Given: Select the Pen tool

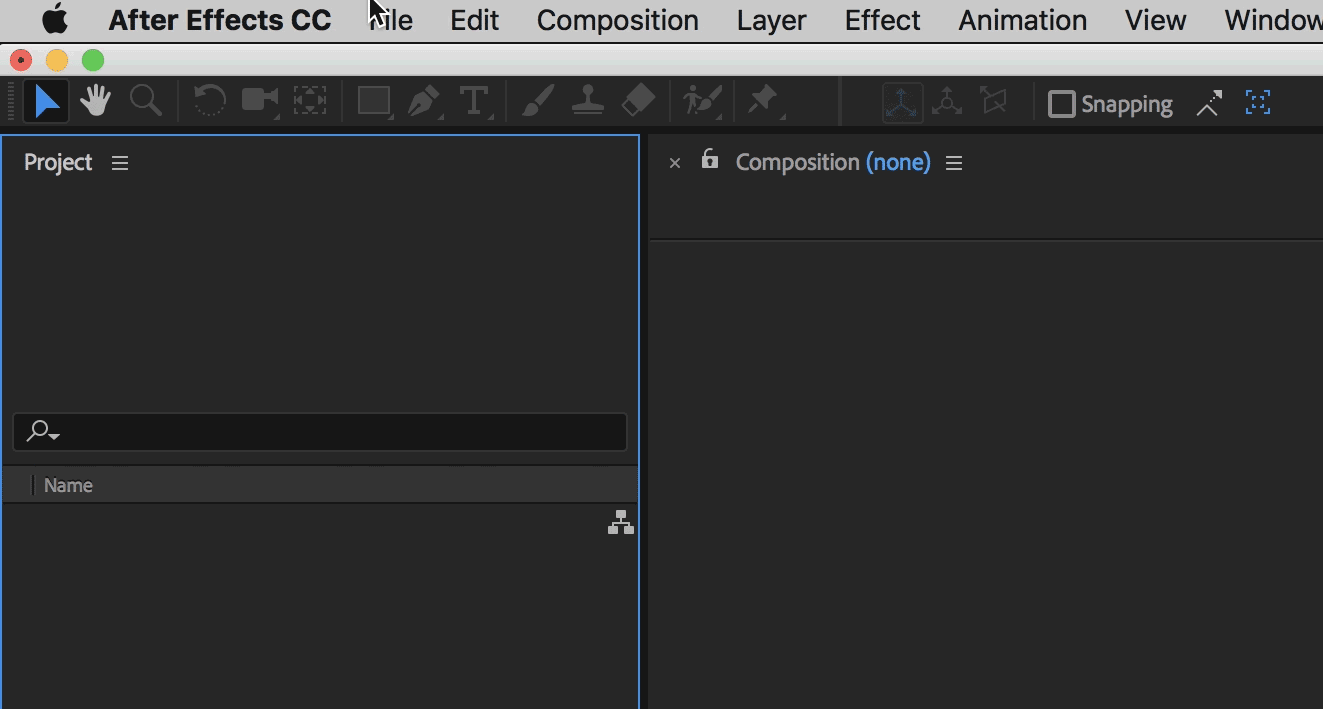Looking at the screenshot, I should coord(425,102).
